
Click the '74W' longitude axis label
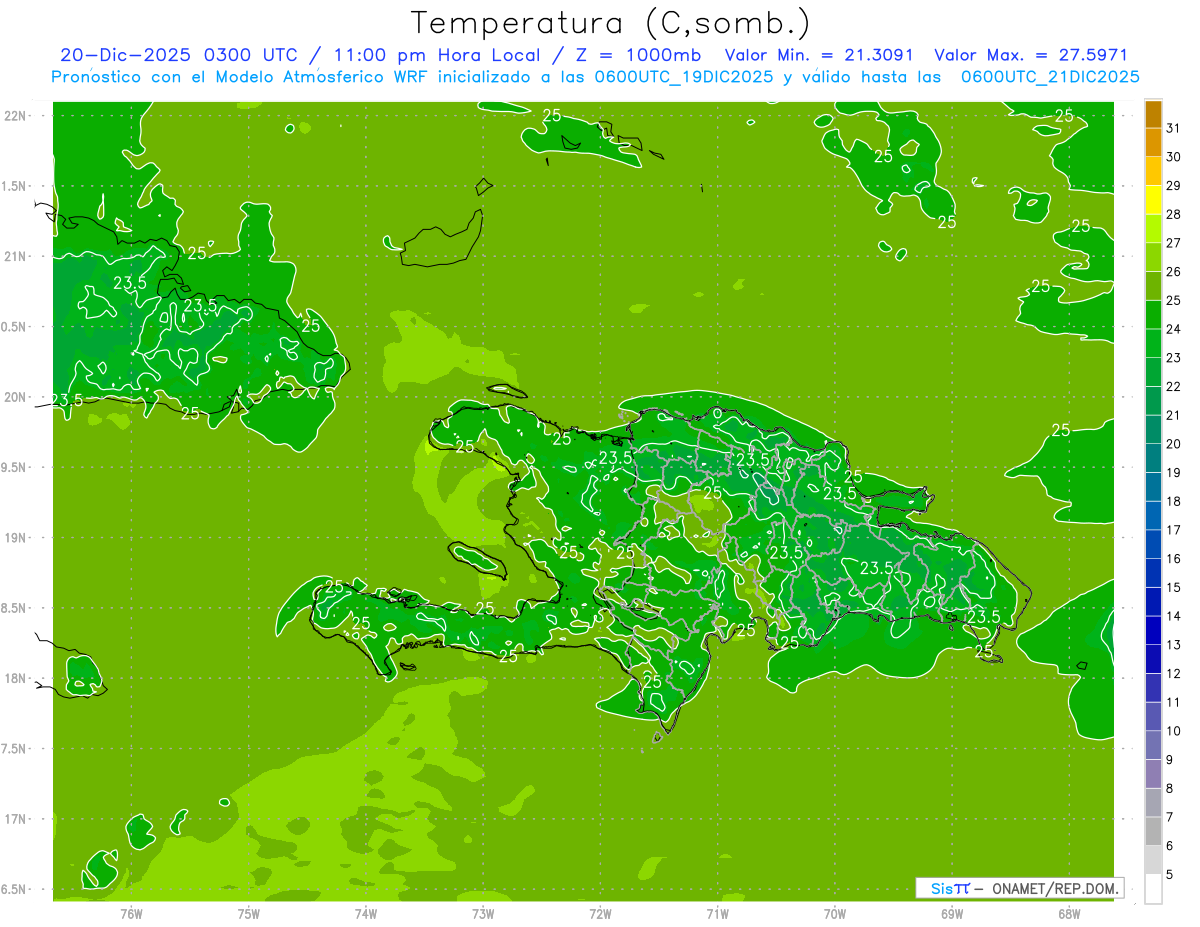[x=366, y=914]
